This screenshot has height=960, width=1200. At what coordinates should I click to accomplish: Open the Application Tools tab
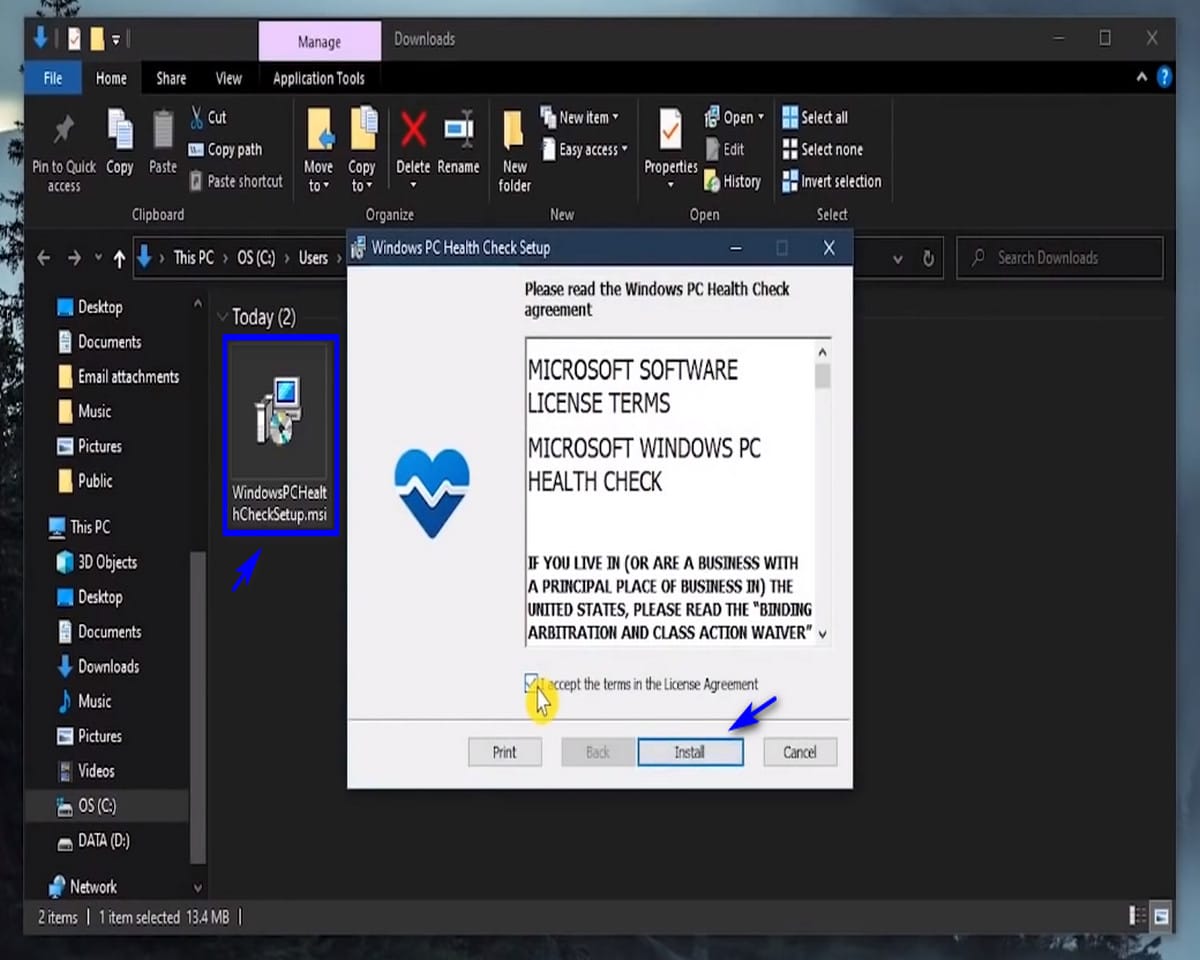coord(319,78)
